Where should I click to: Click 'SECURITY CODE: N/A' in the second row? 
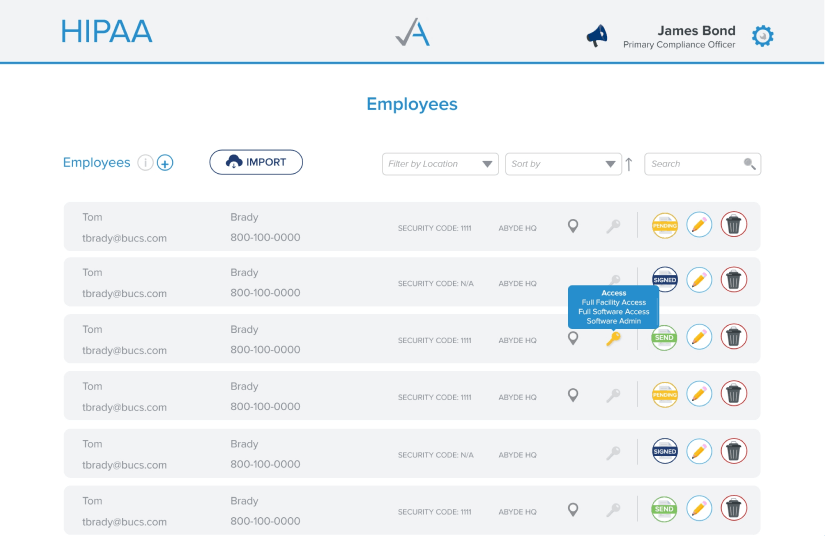436,284
